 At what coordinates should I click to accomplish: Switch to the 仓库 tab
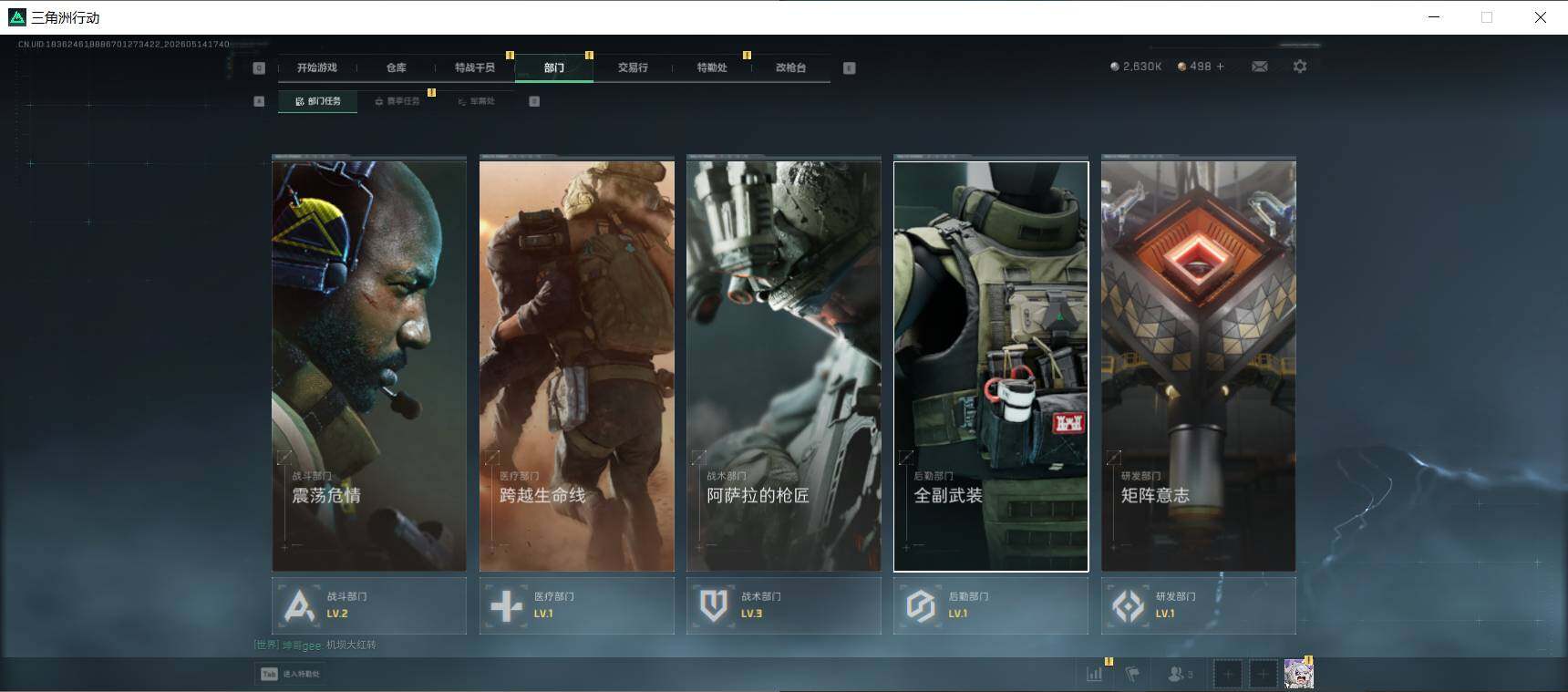(x=397, y=67)
